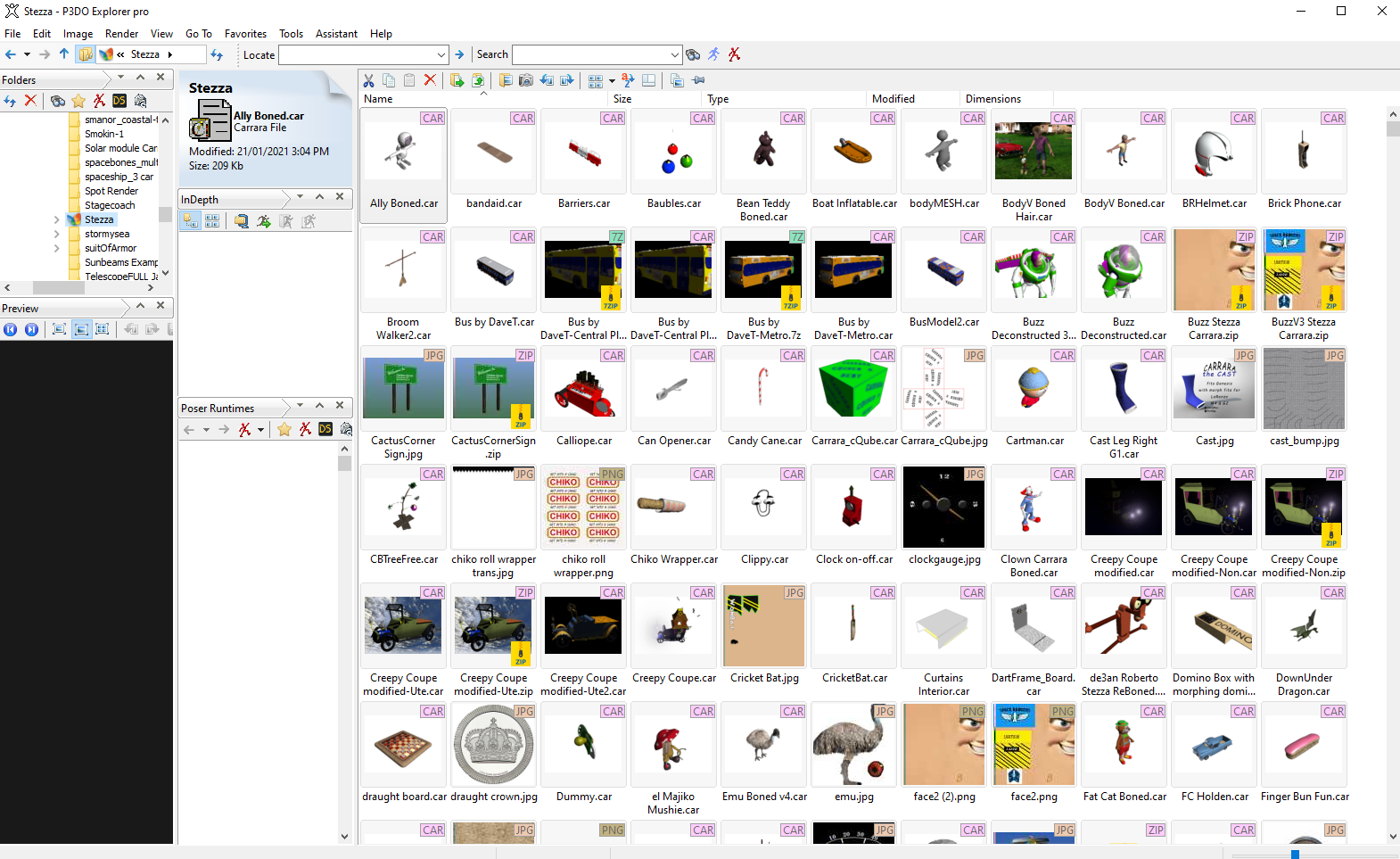1400x859 pixels.
Task: Expand the Stezza folder tree node
Action: click(57, 219)
